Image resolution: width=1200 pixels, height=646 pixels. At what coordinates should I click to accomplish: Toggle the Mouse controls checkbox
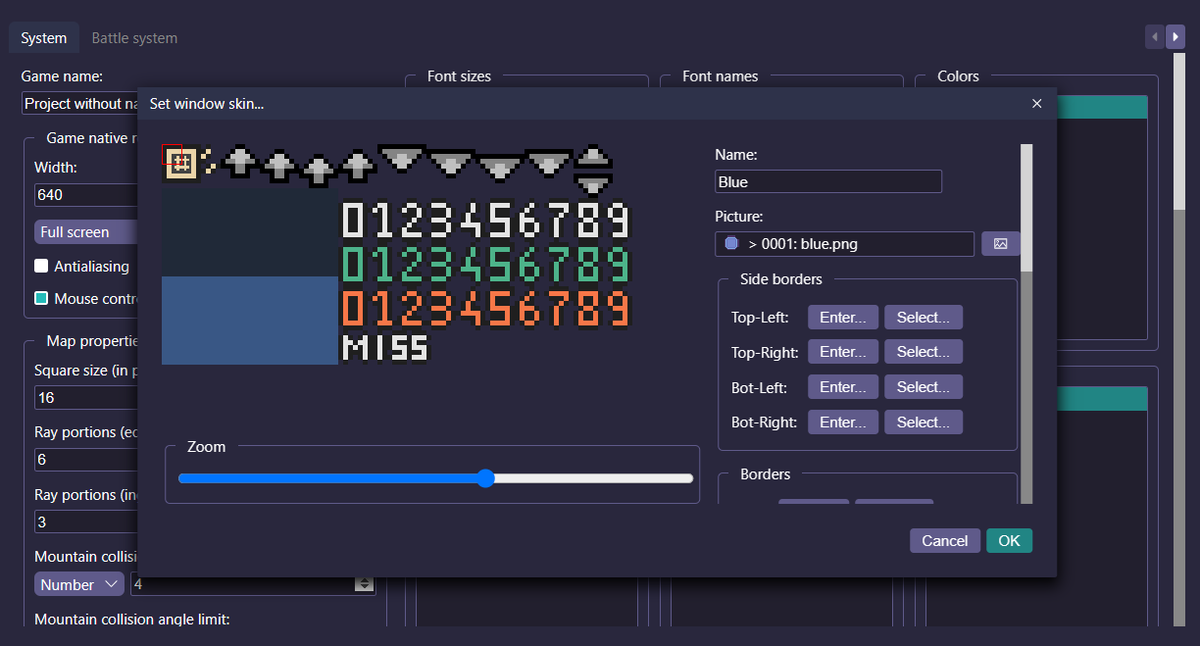41,298
